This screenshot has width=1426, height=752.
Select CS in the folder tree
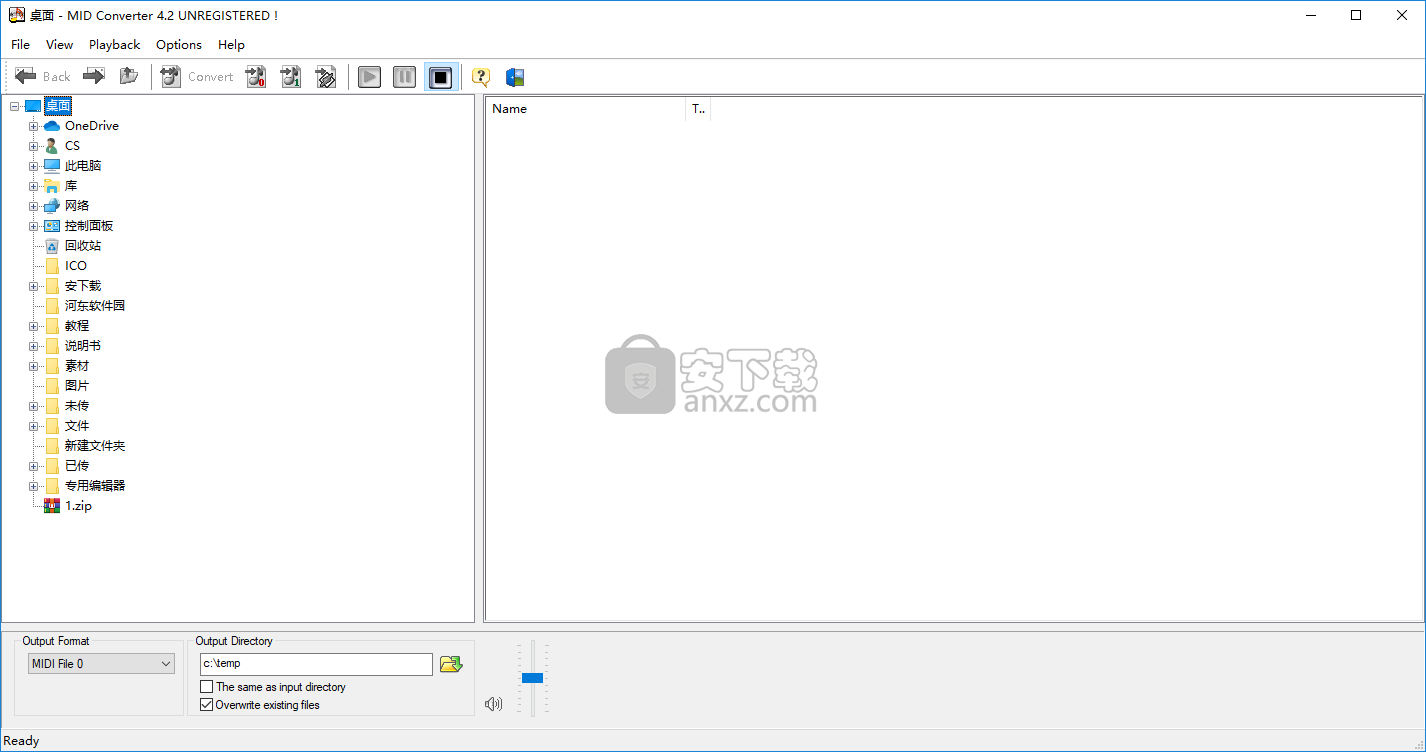coord(72,146)
